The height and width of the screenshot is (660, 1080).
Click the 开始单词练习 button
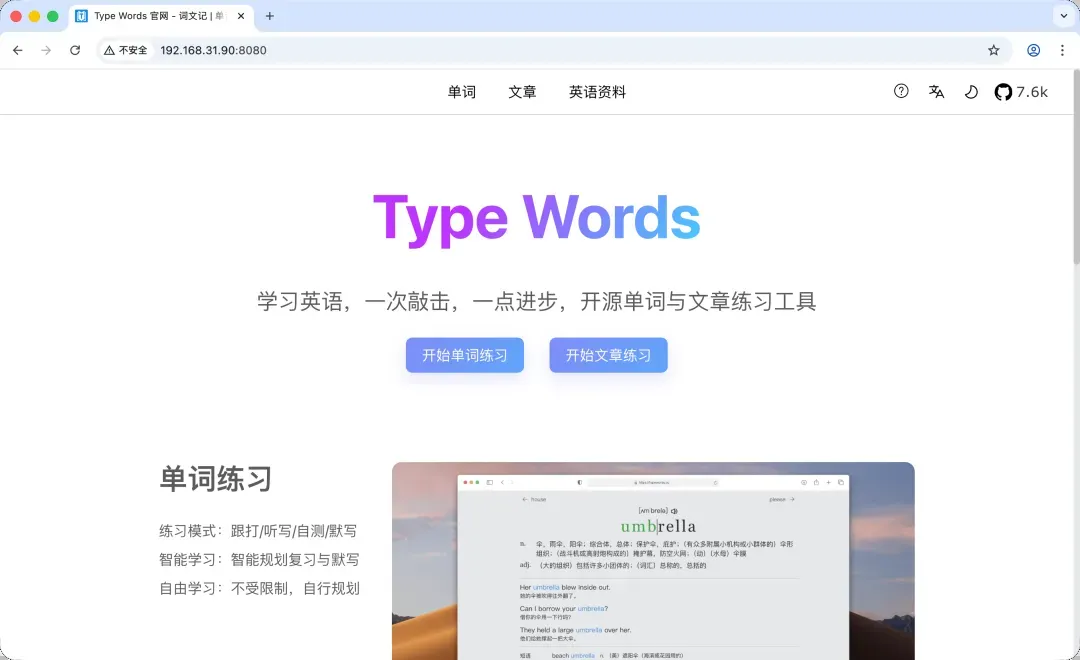point(464,355)
